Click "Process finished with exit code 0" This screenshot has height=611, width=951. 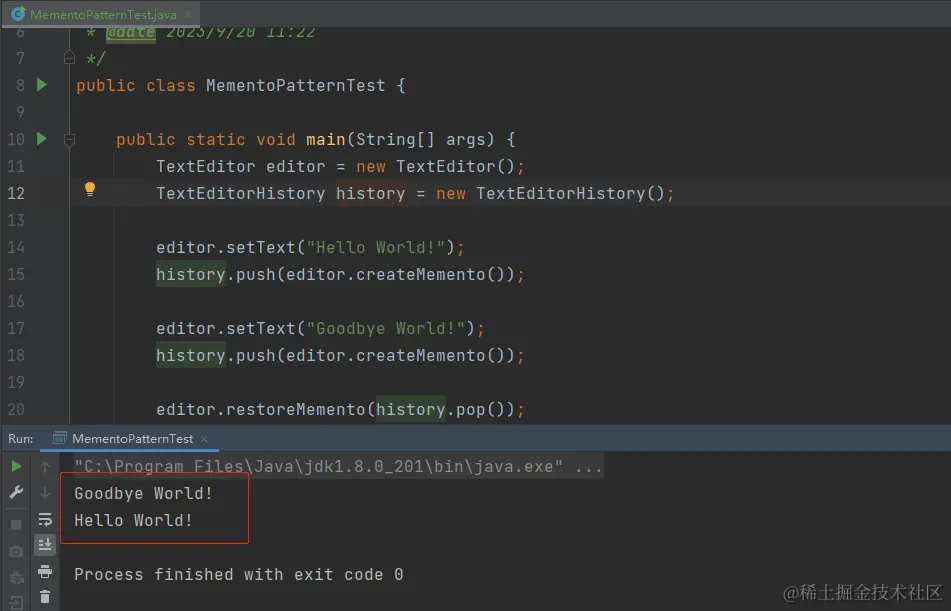[238, 574]
